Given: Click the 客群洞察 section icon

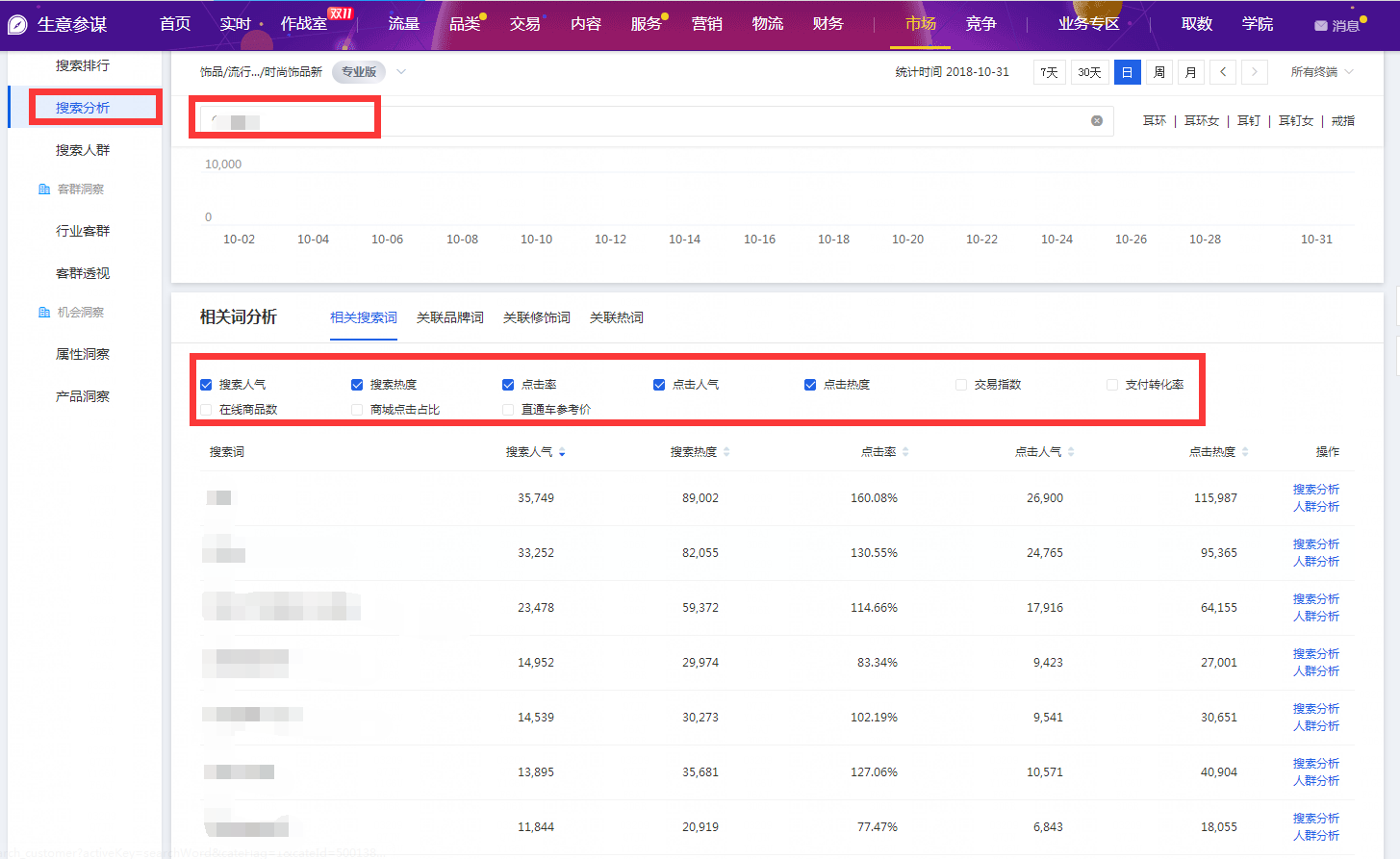Looking at the screenshot, I should coord(44,189).
